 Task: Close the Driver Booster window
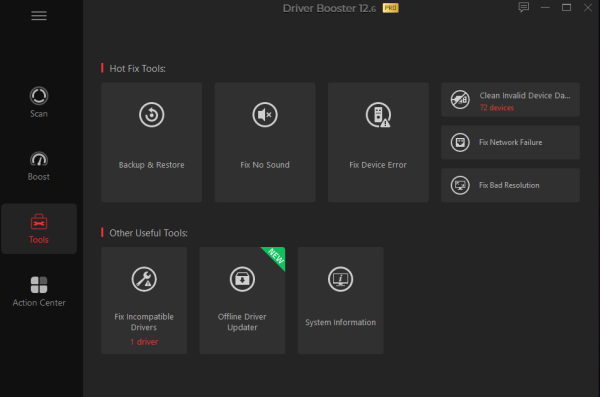(588, 7)
